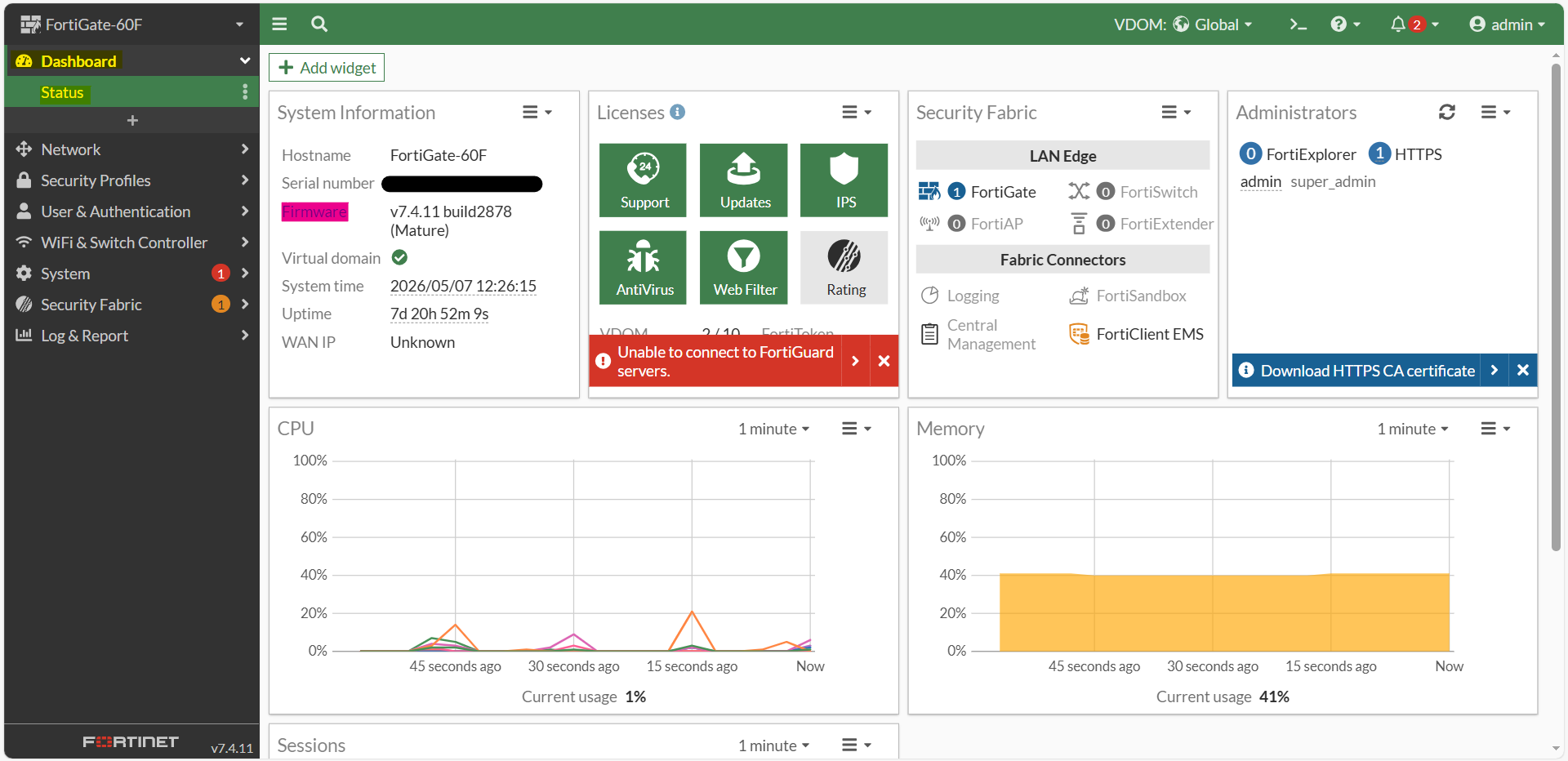Open the VDOM Global dropdown

(x=1183, y=24)
